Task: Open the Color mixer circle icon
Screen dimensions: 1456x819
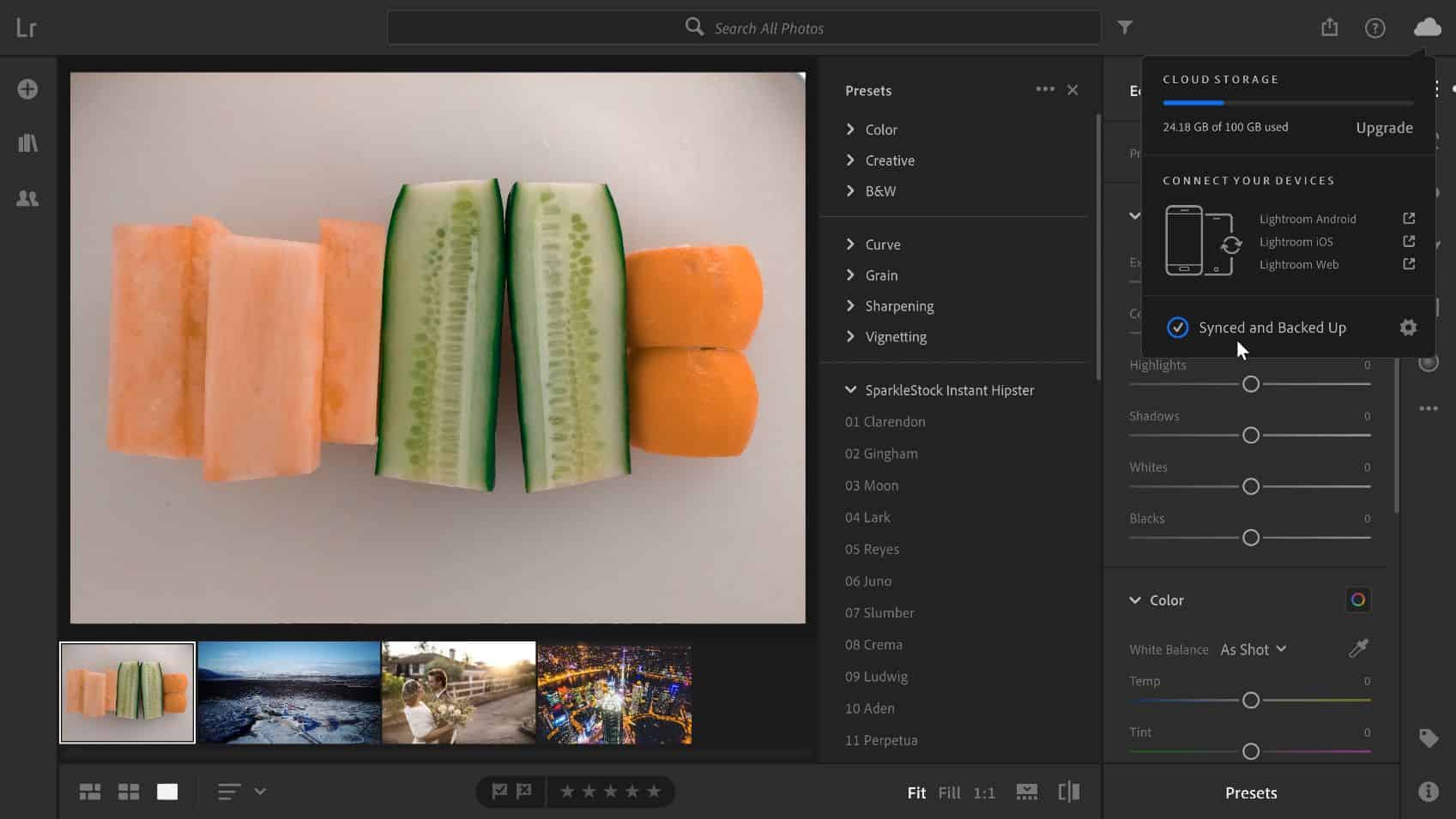Action: [1357, 600]
